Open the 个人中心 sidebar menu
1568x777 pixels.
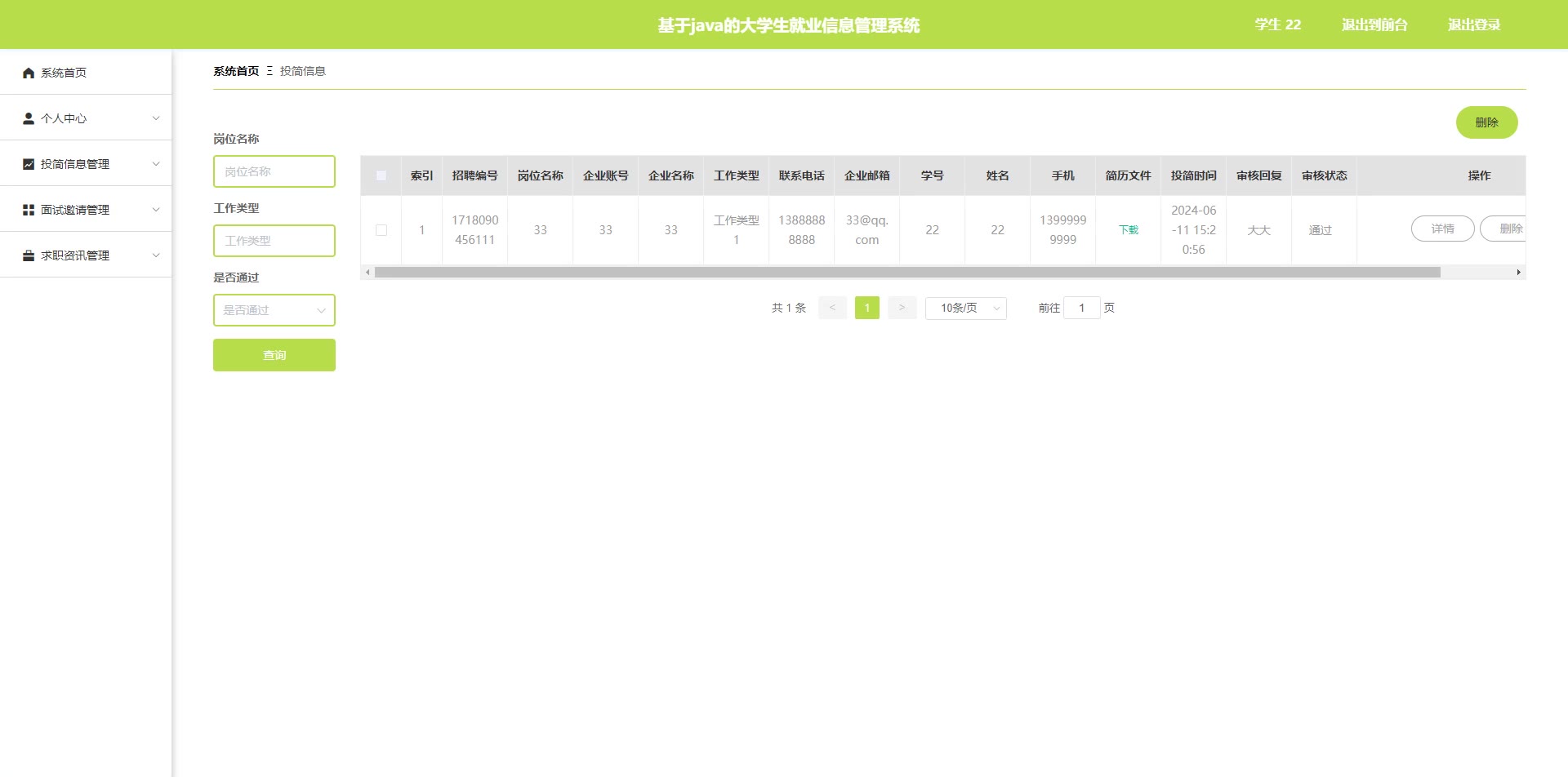click(86, 118)
